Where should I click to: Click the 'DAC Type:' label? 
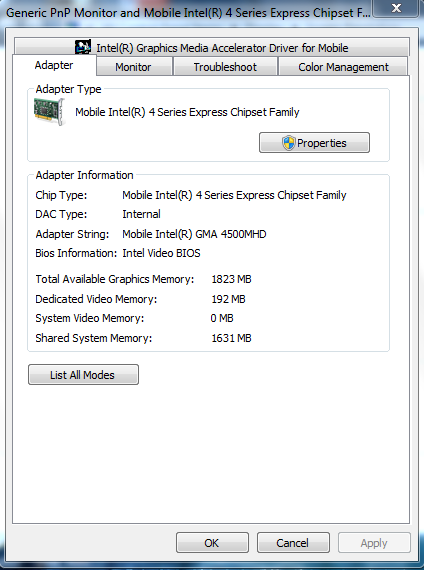(x=61, y=214)
